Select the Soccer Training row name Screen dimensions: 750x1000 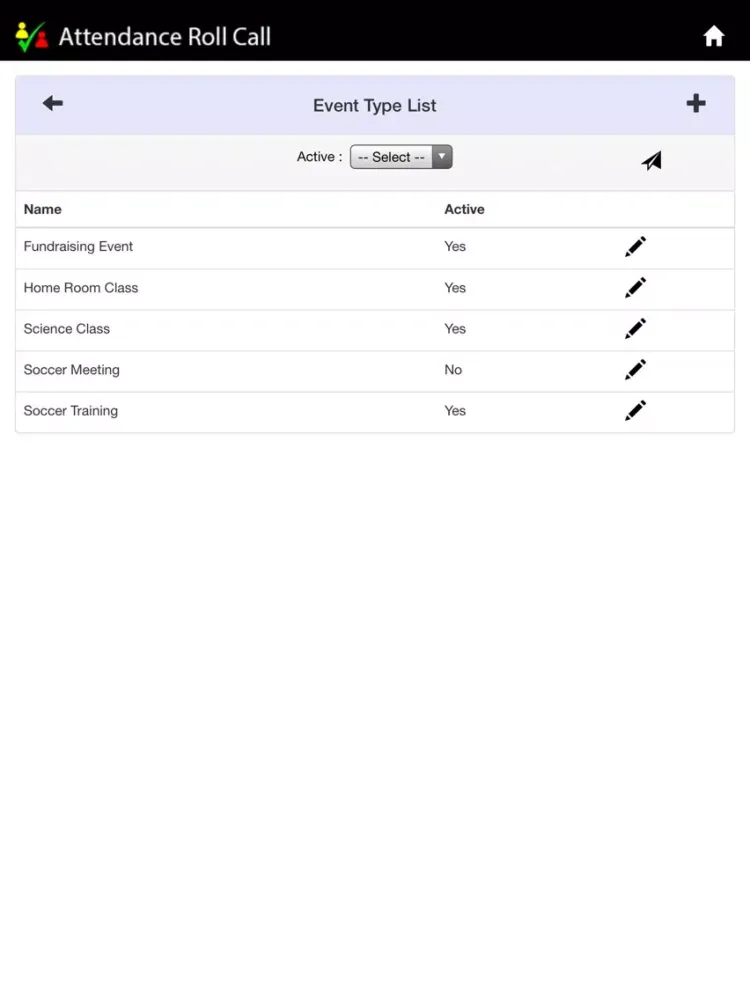pos(71,411)
